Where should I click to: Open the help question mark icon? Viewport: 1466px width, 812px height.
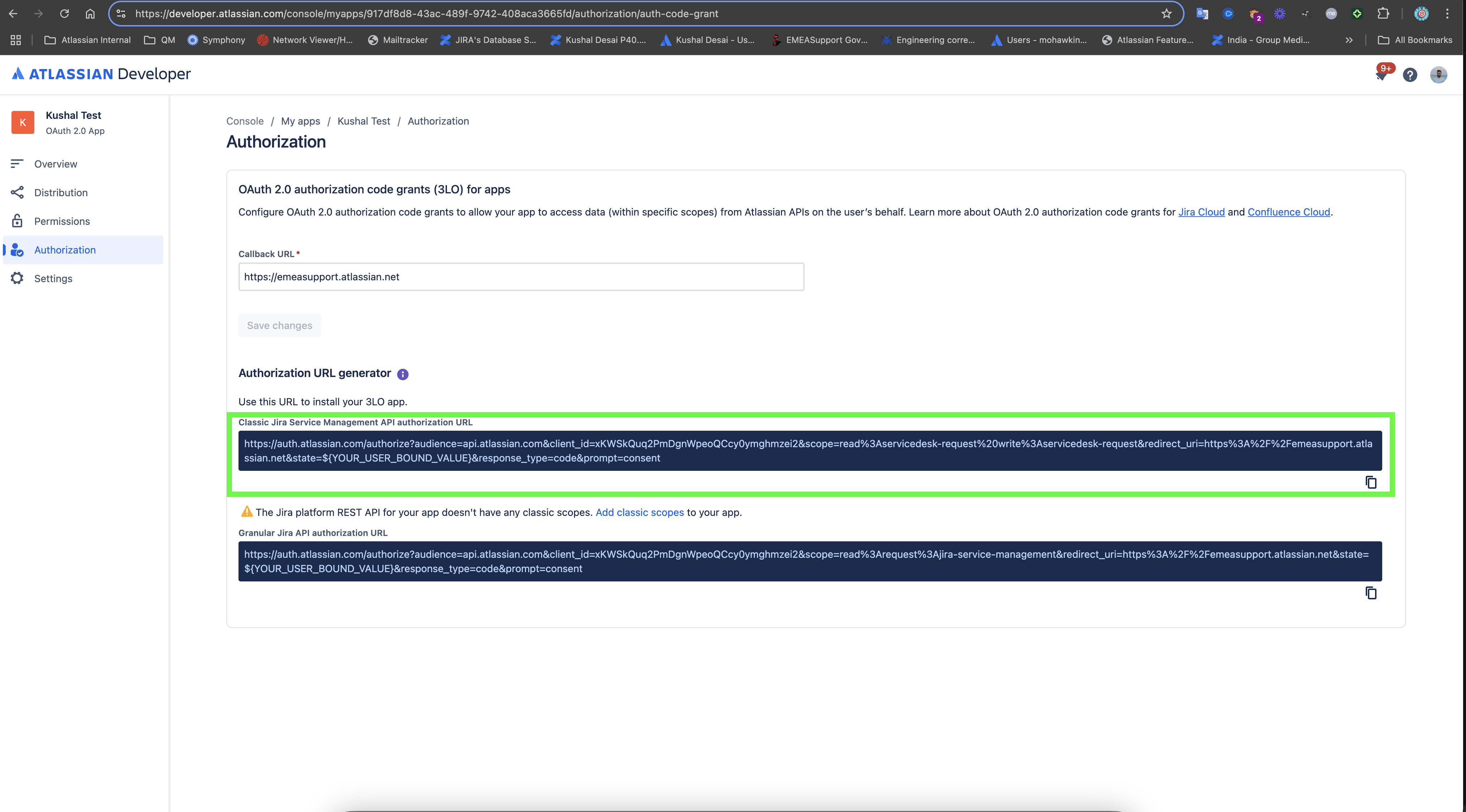pos(1410,75)
